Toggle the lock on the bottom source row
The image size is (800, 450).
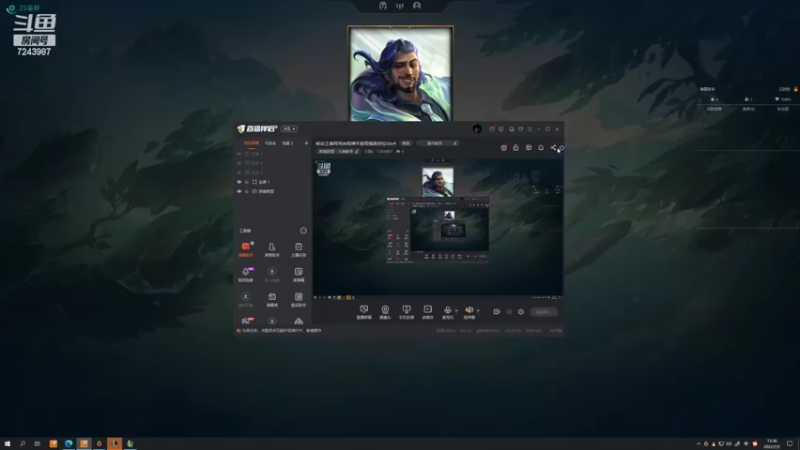pyautogui.click(x=246, y=191)
